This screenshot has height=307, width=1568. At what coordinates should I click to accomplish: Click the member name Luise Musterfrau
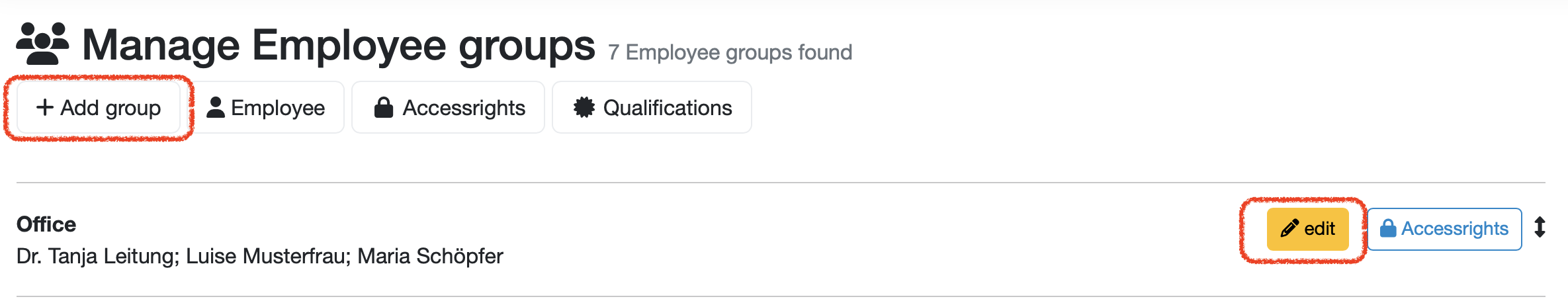click(x=267, y=256)
